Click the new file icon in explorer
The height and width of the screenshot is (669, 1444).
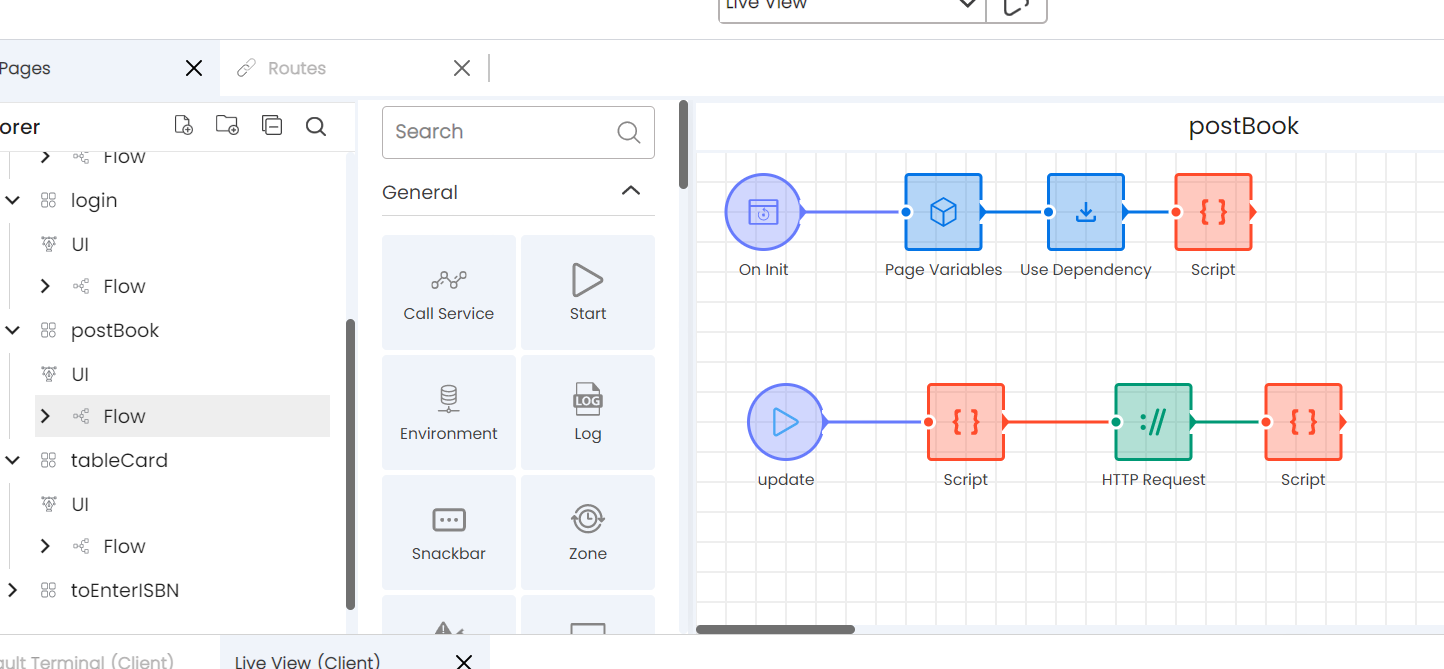(183, 126)
